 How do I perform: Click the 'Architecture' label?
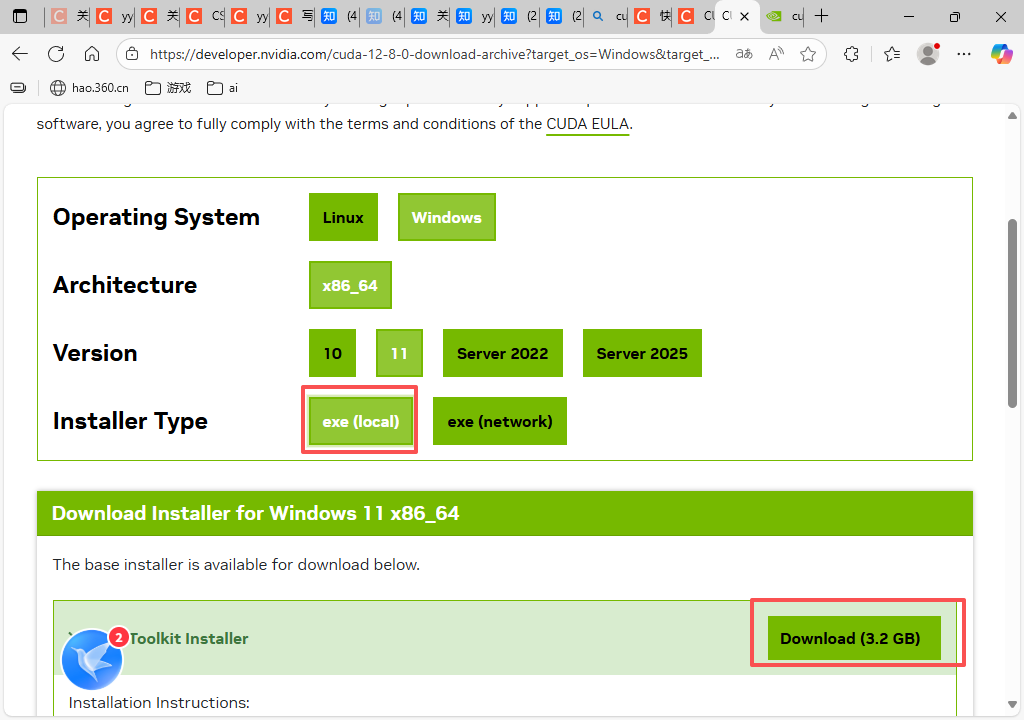(125, 285)
